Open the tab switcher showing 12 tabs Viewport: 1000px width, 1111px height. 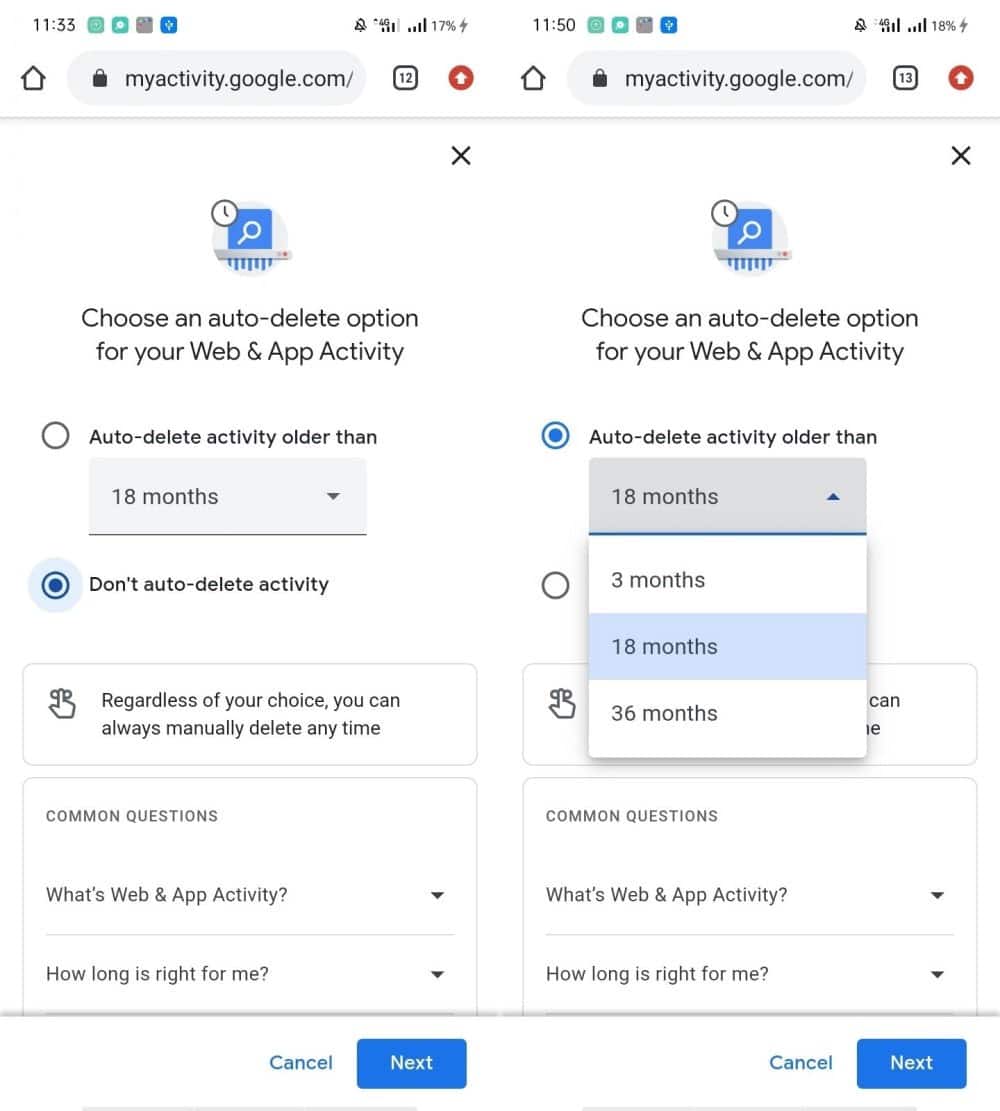tap(405, 78)
